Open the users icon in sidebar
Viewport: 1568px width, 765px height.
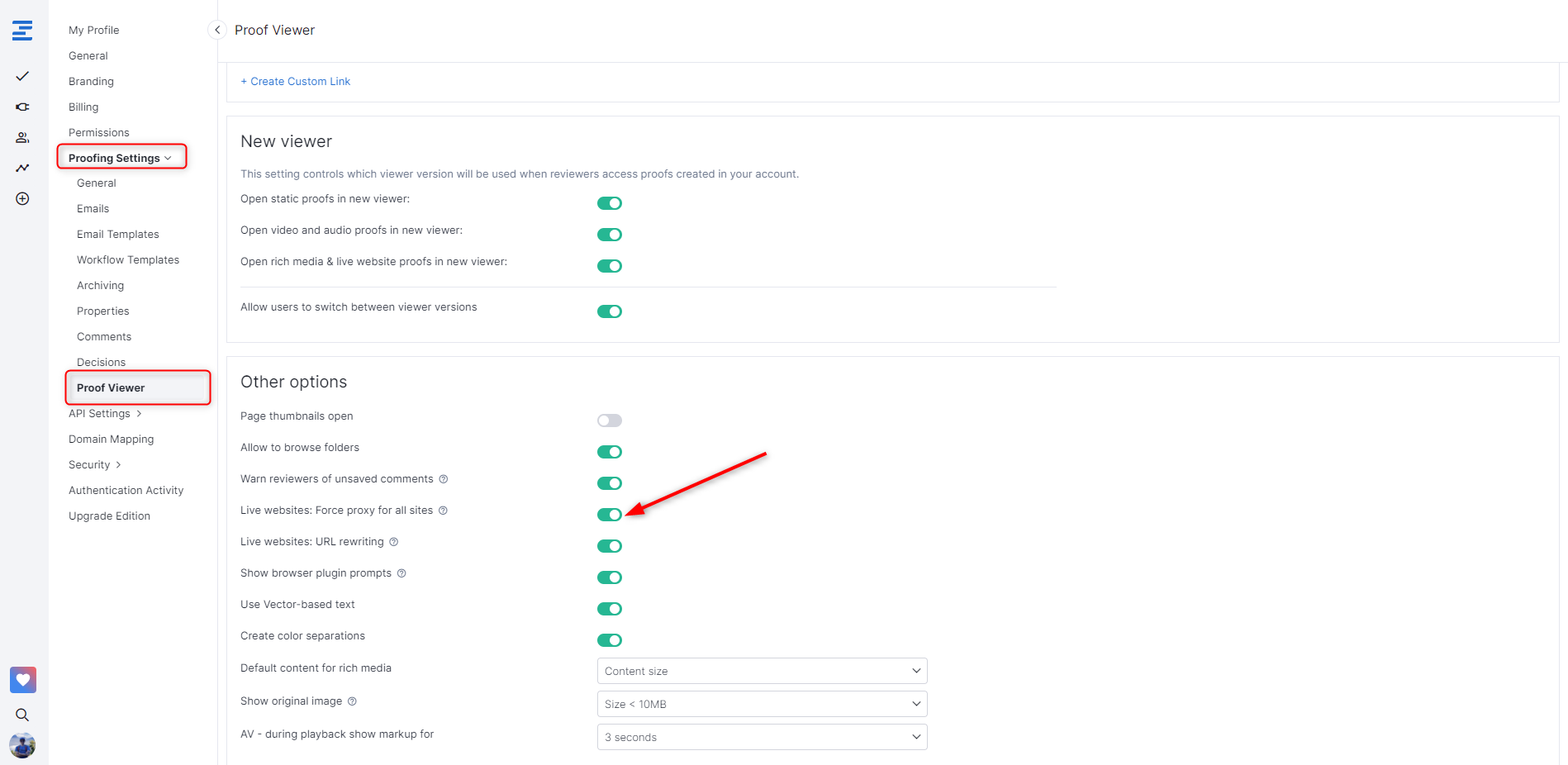[22, 137]
